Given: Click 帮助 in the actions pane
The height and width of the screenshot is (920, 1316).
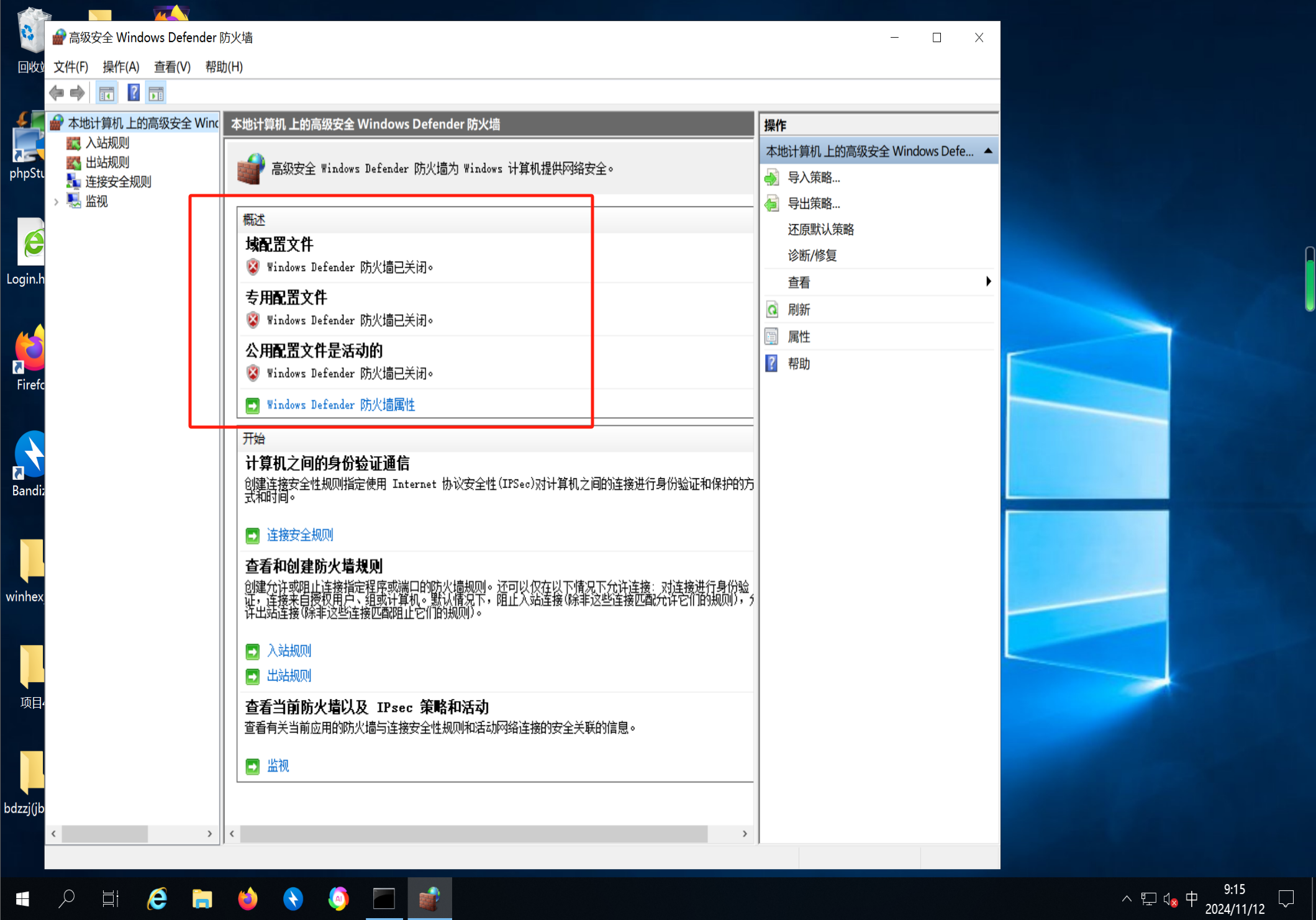Looking at the screenshot, I should pos(799,364).
